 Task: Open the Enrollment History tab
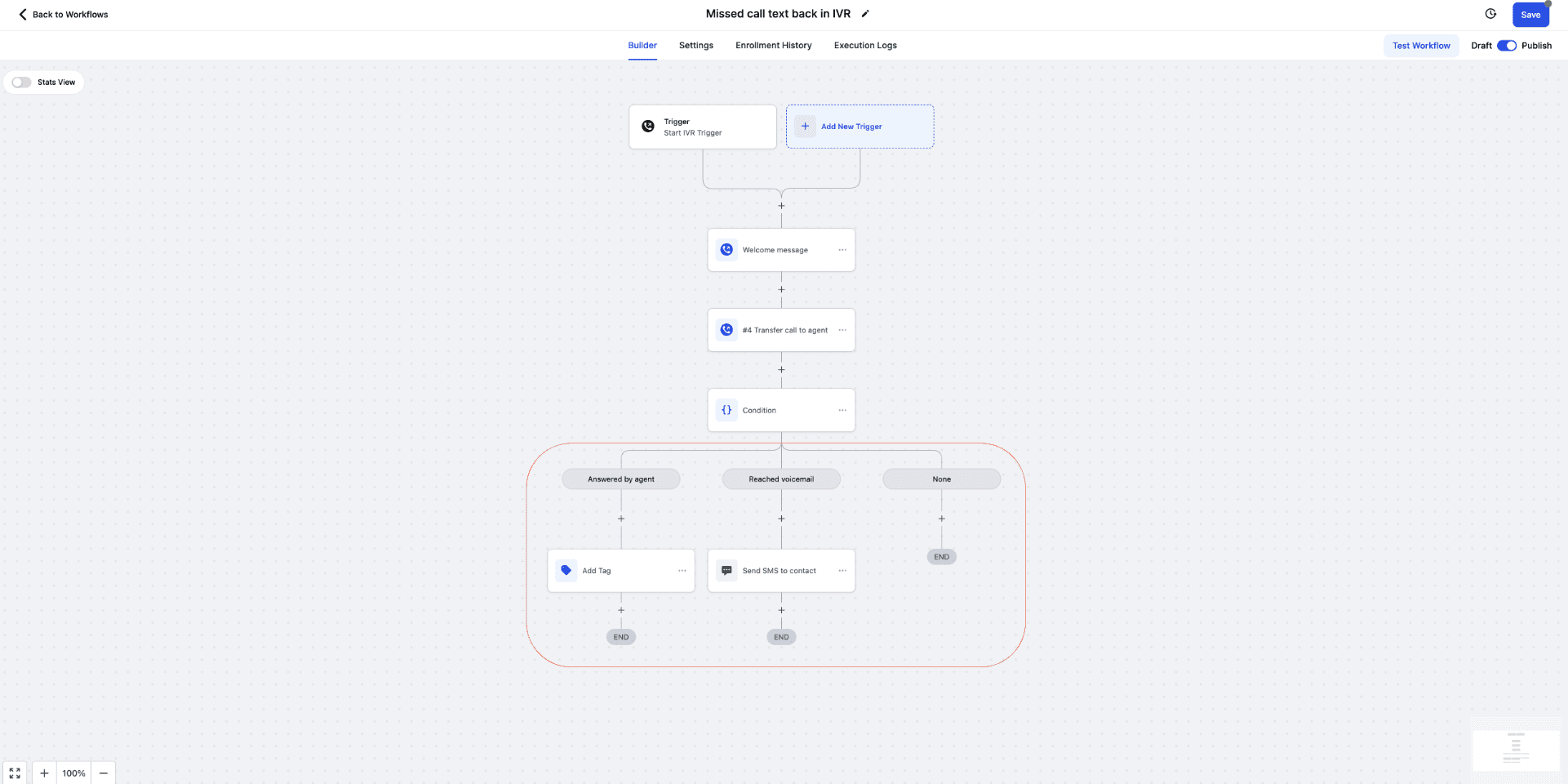coord(774,46)
